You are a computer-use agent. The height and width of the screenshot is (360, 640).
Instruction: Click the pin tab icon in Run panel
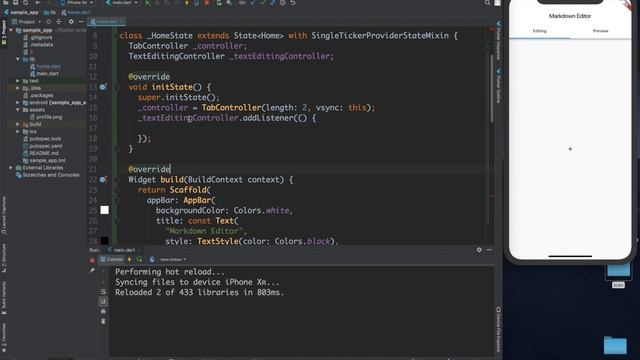tap(92, 271)
